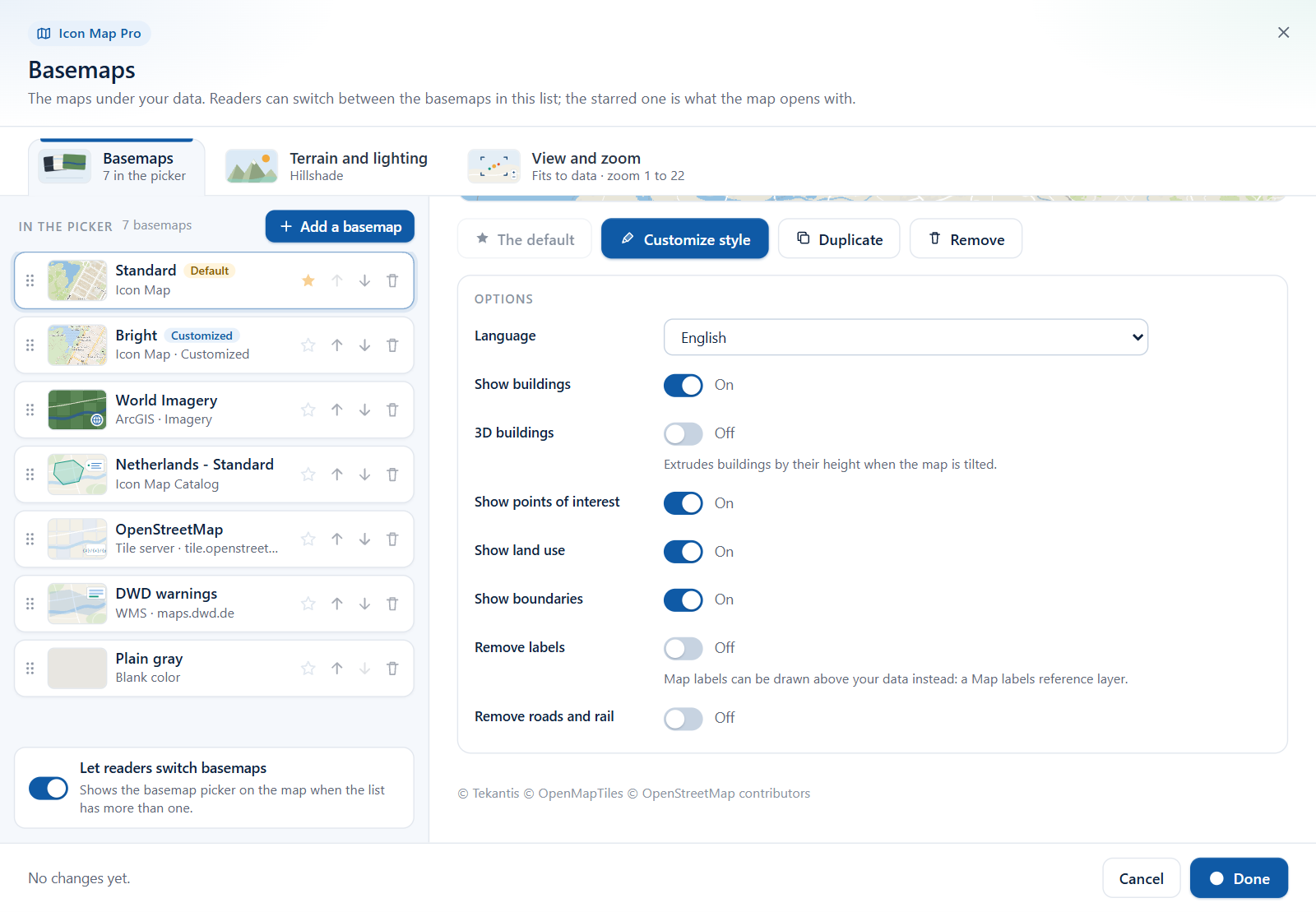Viewport: 1316px width, 912px height.
Task: Move OpenStreetMap basemap down
Action: coord(364,539)
